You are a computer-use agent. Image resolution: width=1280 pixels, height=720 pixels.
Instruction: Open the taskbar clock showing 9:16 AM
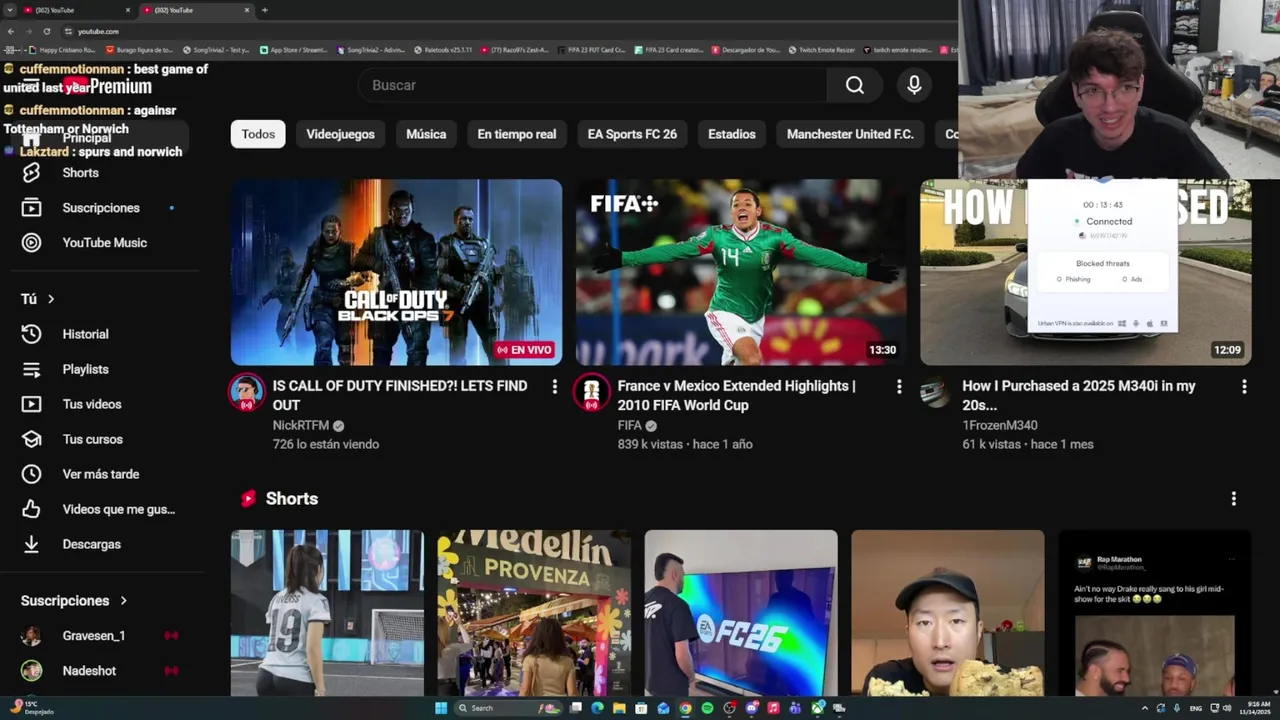pos(1256,708)
